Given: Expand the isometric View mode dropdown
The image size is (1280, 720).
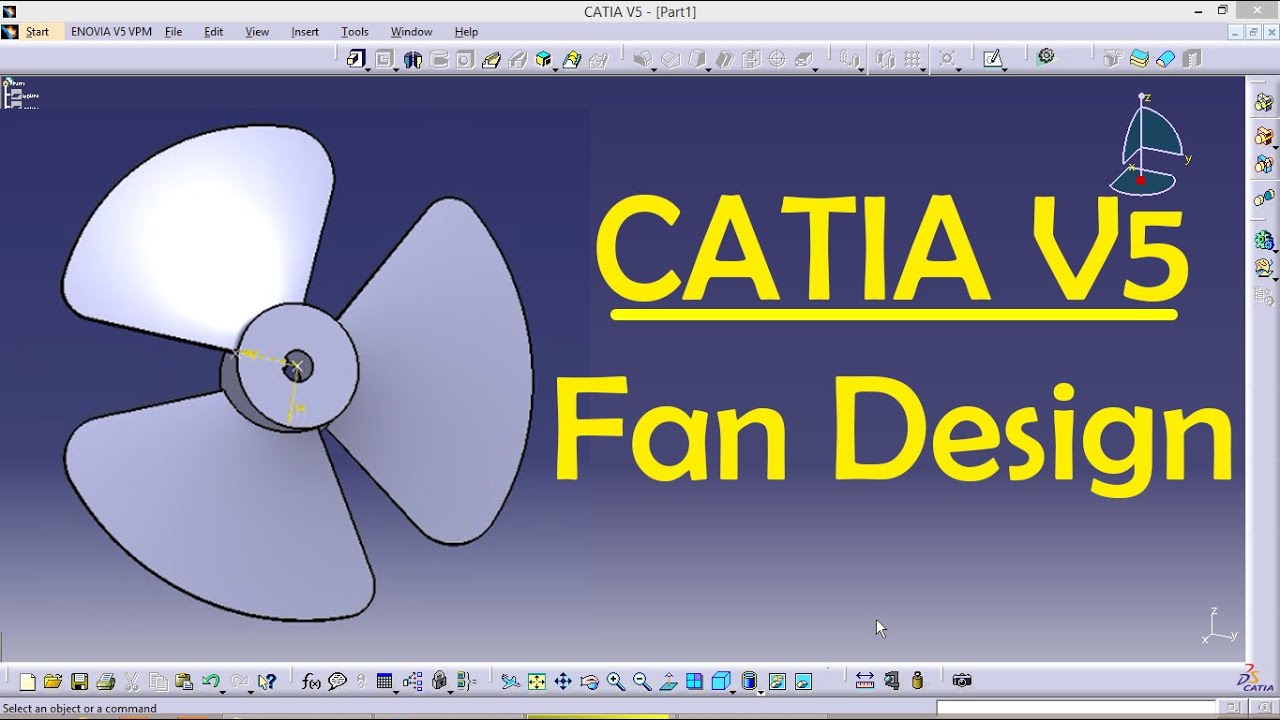Looking at the screenshot, I should click(x=733, y=691).
